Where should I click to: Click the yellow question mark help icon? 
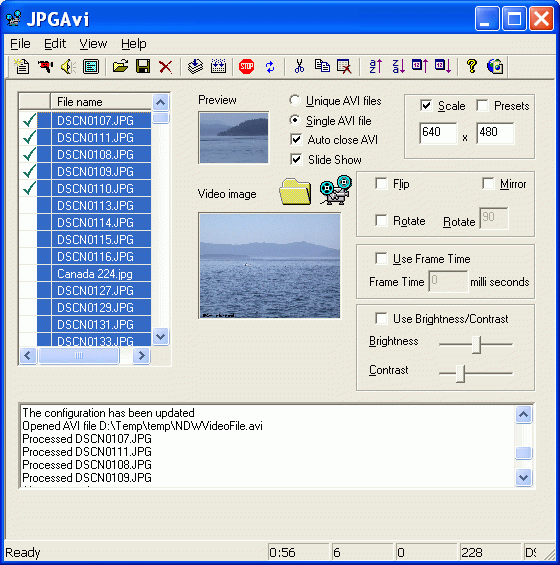472,67
